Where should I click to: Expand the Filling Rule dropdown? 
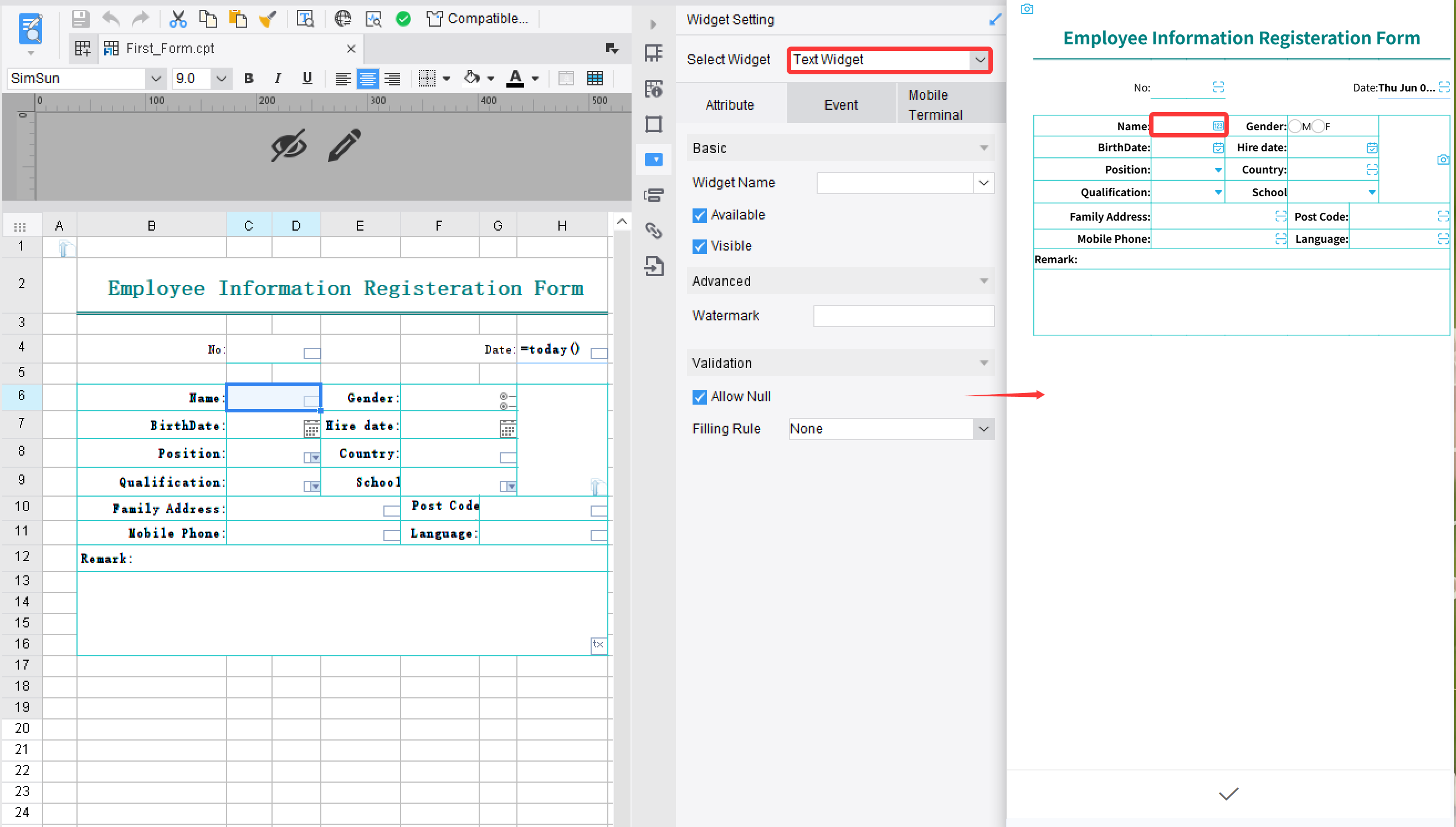pyautogui.click(x=983, y=429)
